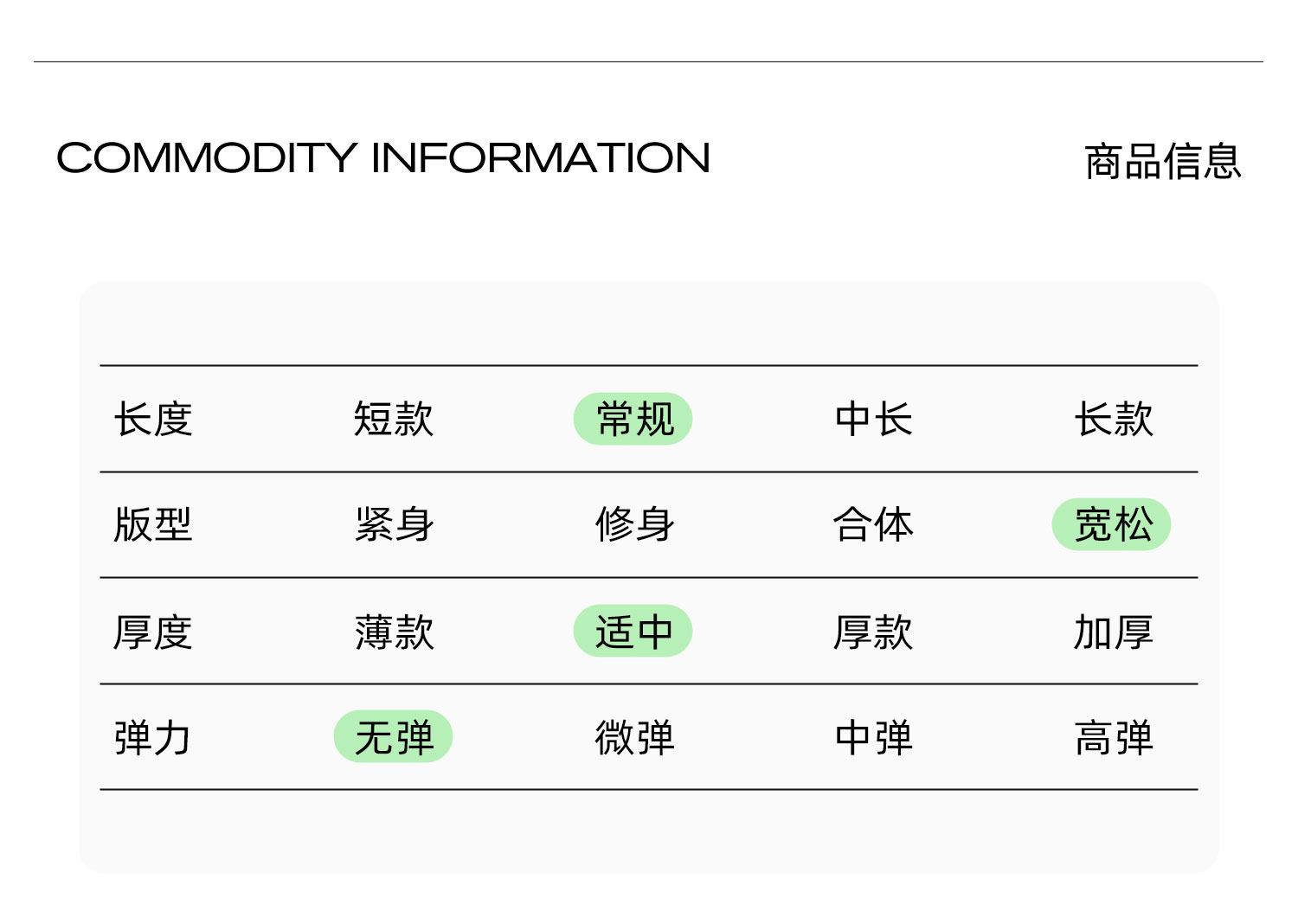This screenshot has height=924, width=1298.
Task: Click the 商品信息 title text
Action: tap(1162, 162)
